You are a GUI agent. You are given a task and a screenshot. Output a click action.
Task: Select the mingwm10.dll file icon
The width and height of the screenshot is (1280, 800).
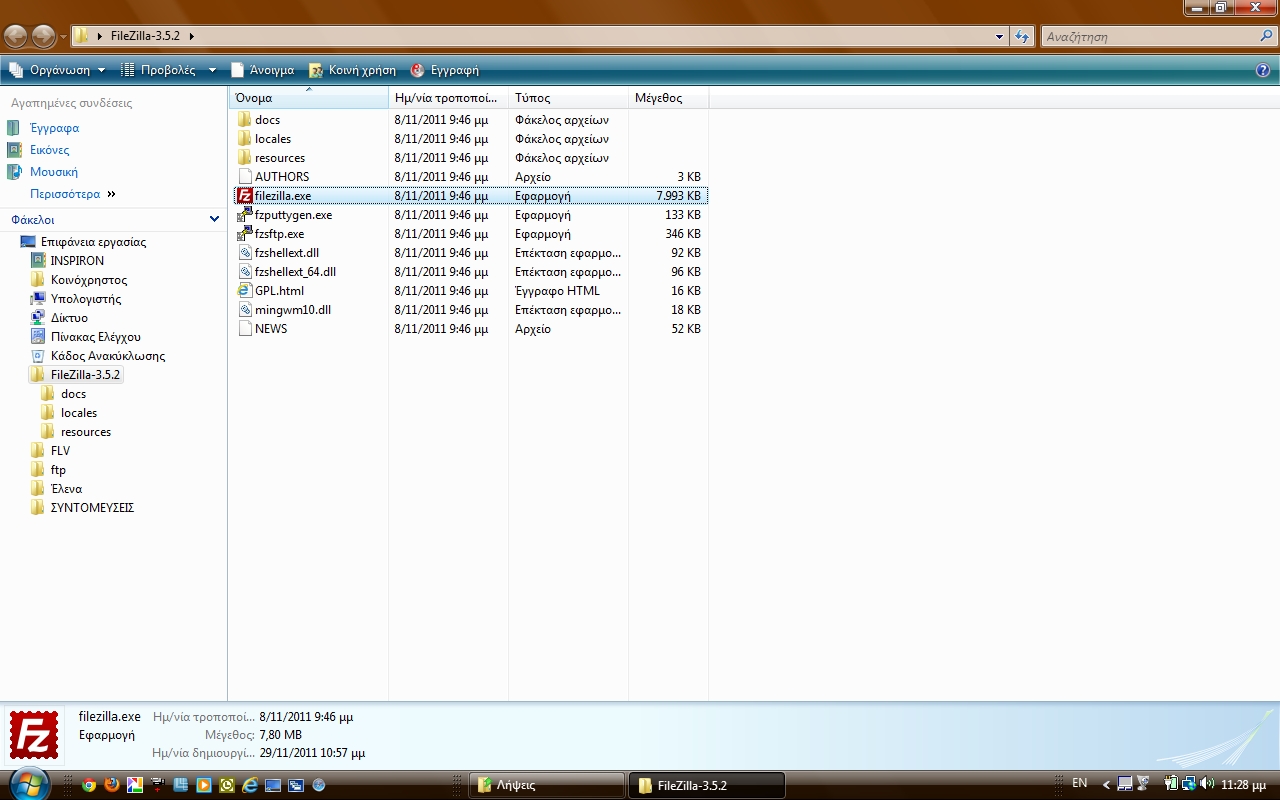click(245, 310)
